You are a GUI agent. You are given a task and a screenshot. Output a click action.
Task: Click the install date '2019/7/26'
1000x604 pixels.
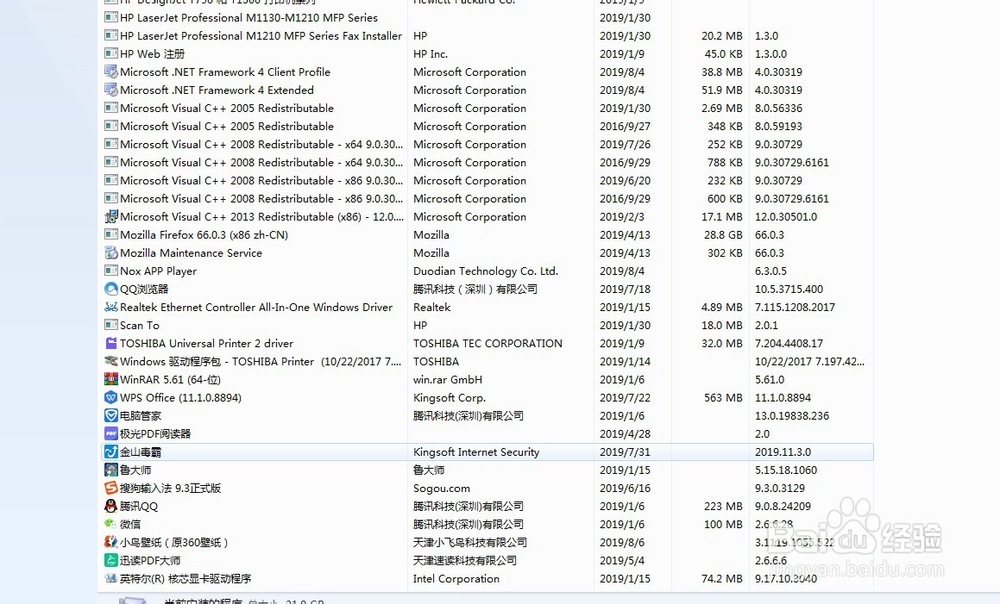coord(625,144)
